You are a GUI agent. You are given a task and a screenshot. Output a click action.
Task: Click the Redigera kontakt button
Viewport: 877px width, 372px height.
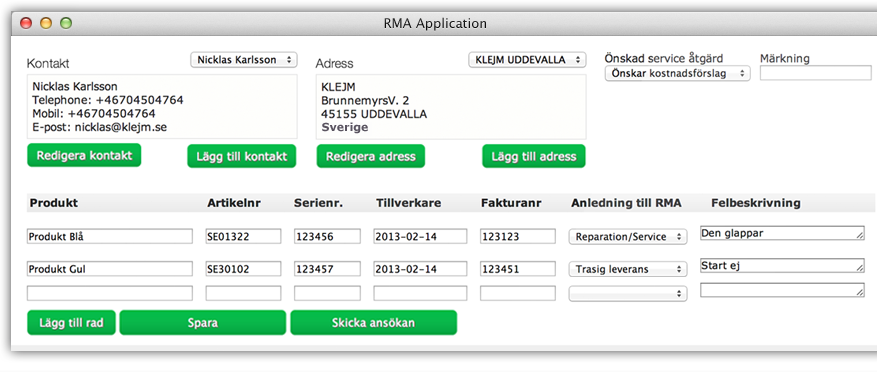[84, 156]
